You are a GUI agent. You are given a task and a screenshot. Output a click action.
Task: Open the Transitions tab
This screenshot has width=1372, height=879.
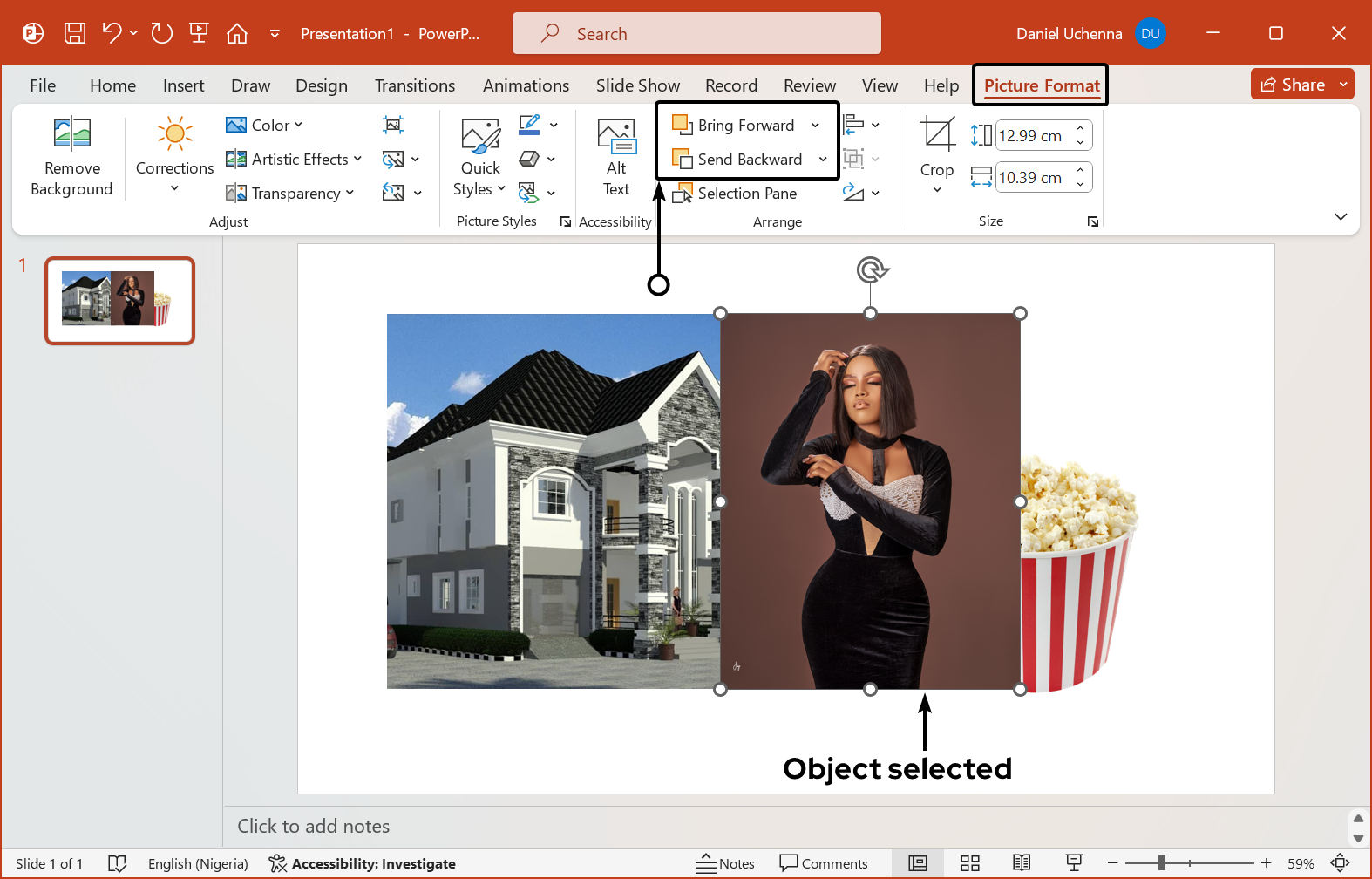pyautogui.click(x=415, y=85)
